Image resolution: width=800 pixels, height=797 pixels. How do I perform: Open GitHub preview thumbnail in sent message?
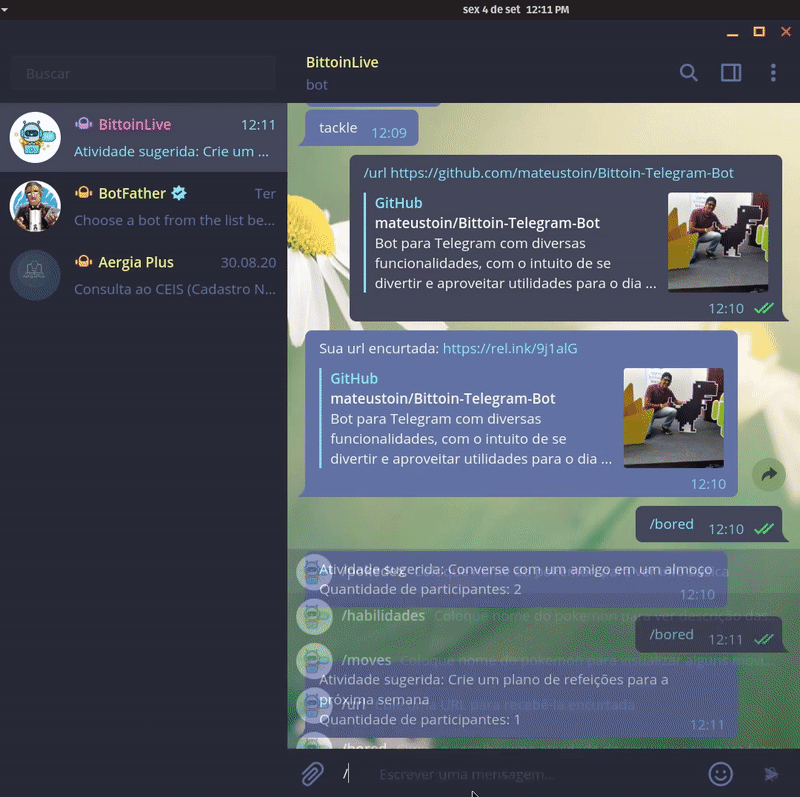pos(717,242)
